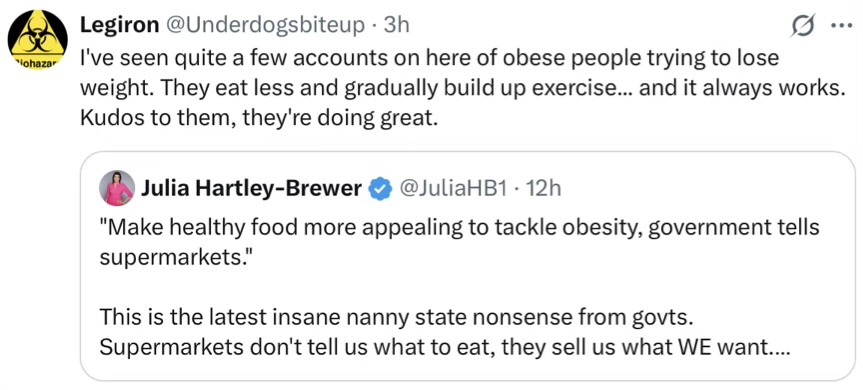
Task: Open Julia Hartley-Brewer's small profile photo
Action: click(x=117, y=188)
